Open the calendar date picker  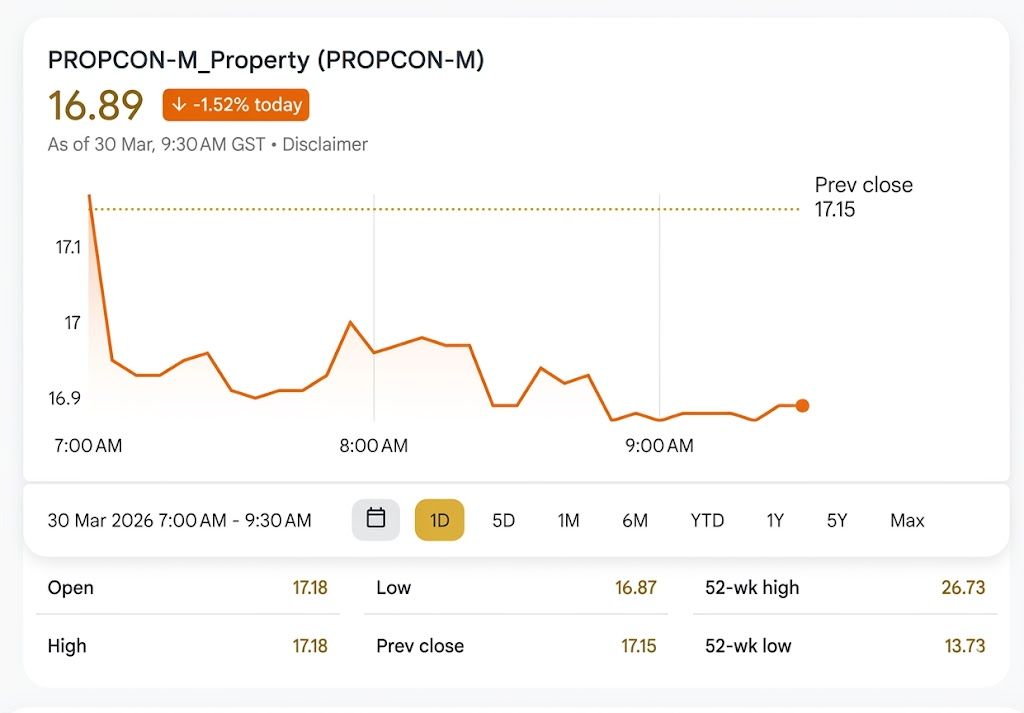click(x=375, y=520)
